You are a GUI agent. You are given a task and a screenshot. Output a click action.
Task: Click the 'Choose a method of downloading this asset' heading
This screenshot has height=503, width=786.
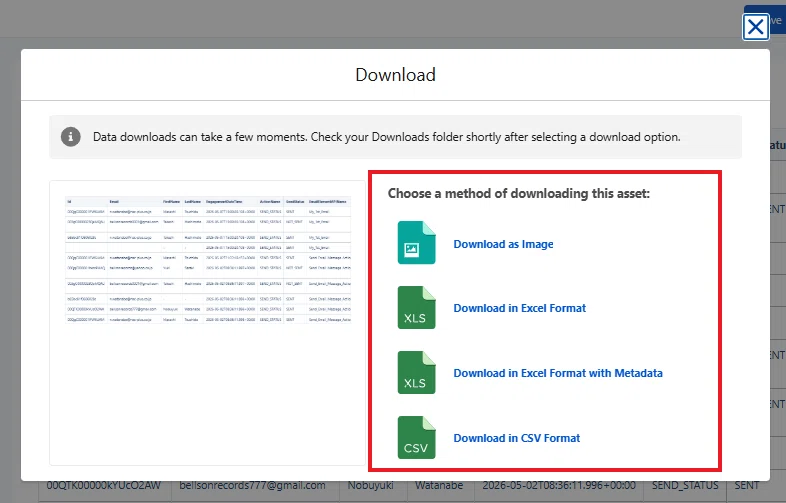tap(518, 194)
